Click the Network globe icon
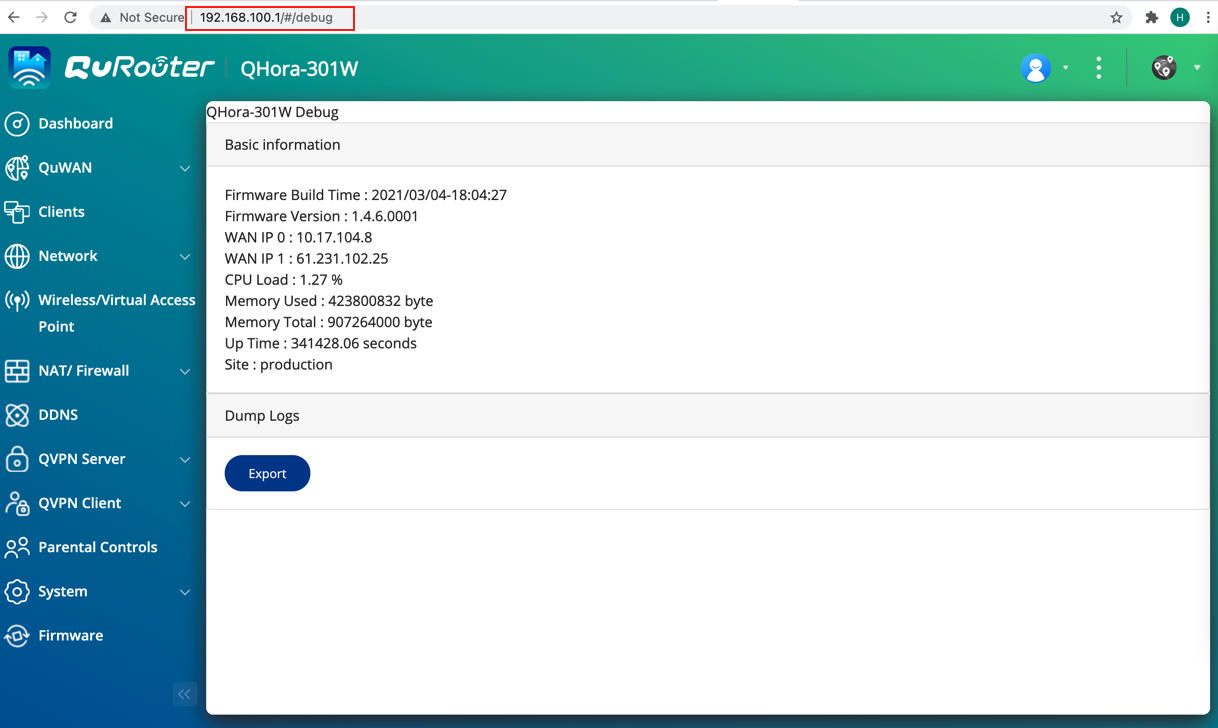Screen dimensions: 1218x728 click(x=17, y=256)
